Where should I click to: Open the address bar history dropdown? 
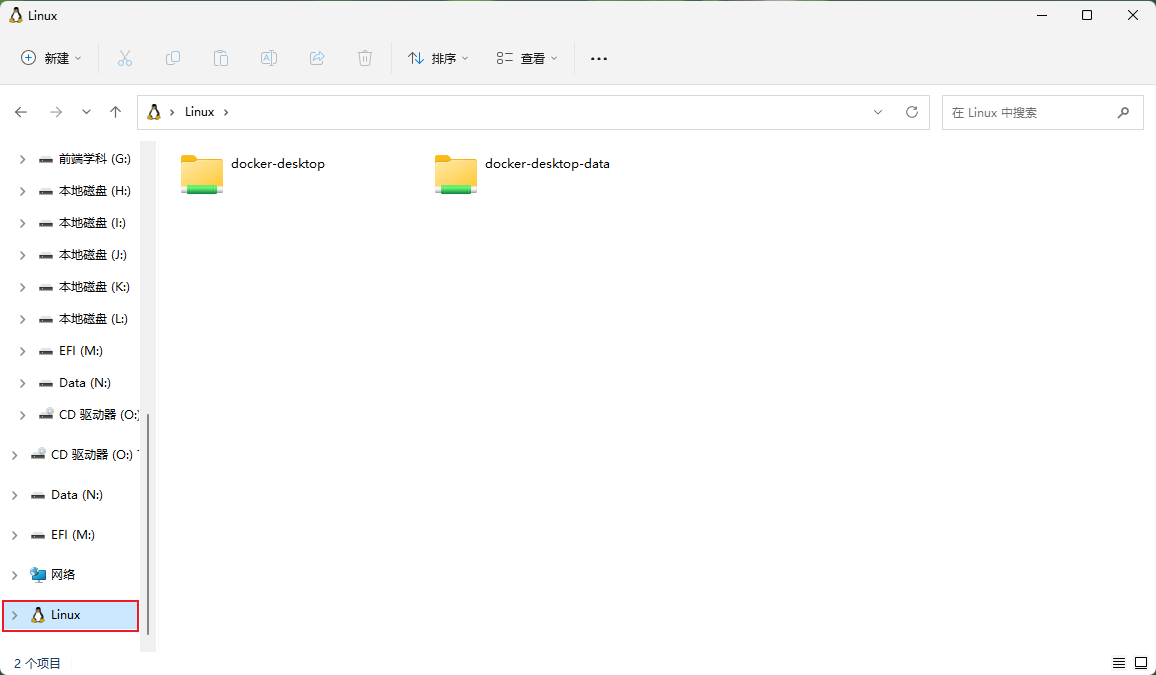(878, 112)
